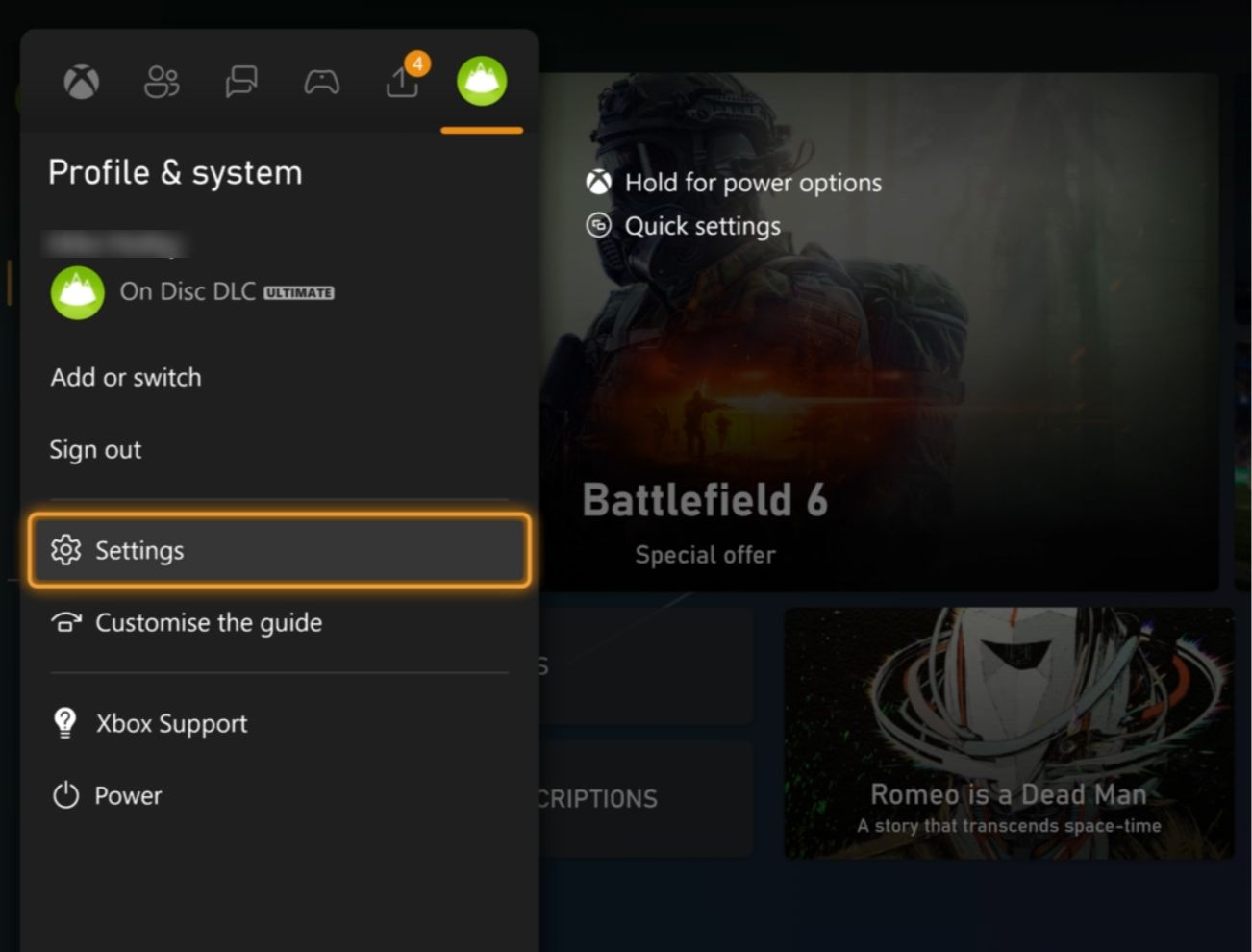Click the orange notification badge showing 4
Screen dimensions: 1252x952
click(x=417, y=63)
